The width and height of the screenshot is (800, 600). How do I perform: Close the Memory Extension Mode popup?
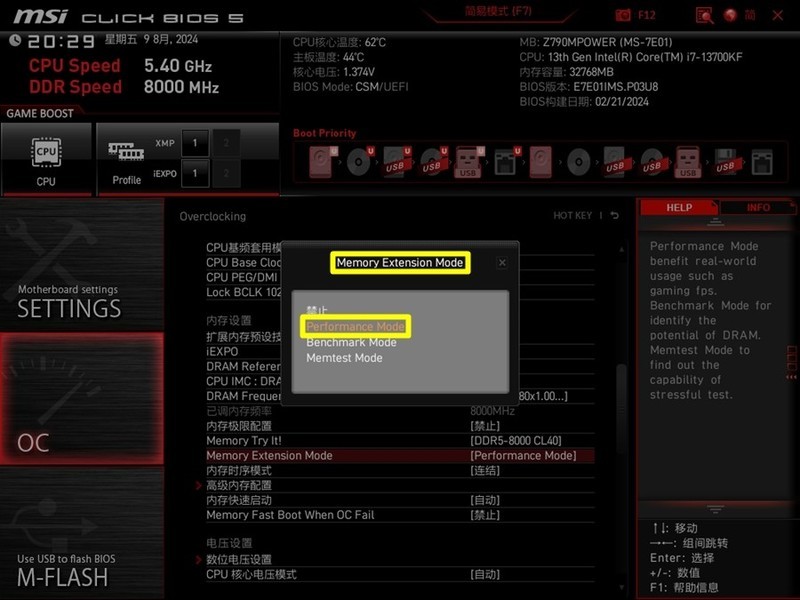502,263
